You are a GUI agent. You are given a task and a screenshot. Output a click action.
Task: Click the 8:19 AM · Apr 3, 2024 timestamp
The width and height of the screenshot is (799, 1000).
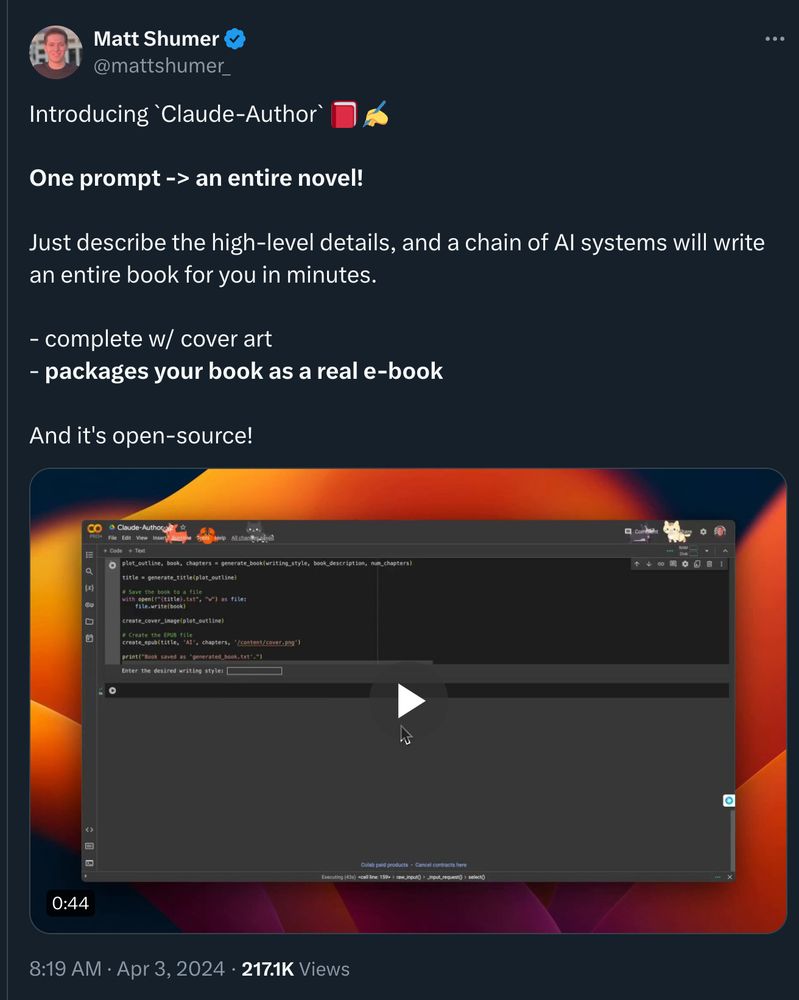click(127, 969)
